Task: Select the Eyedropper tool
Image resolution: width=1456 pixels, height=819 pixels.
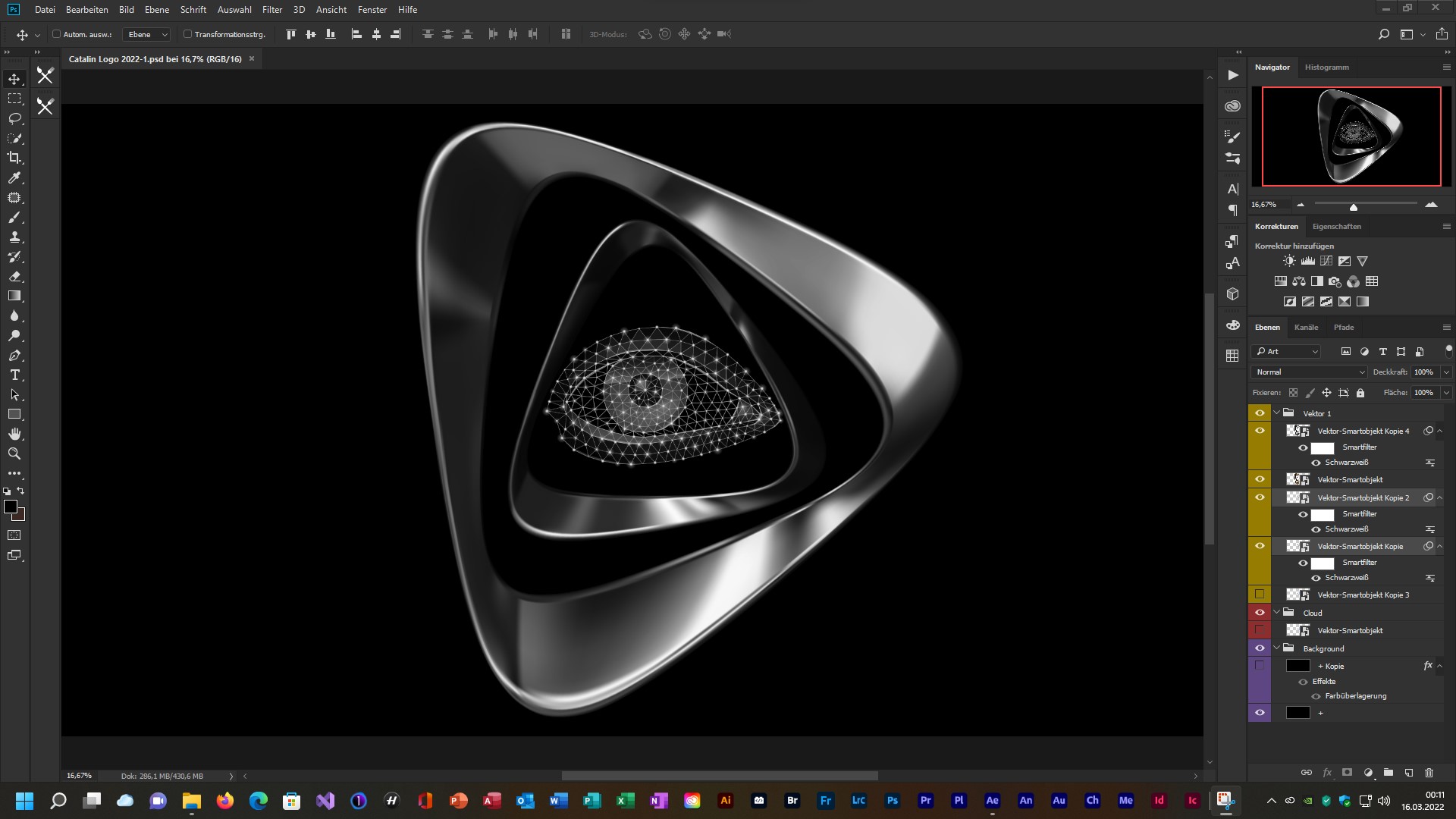Action: click(x=14, y=177)
